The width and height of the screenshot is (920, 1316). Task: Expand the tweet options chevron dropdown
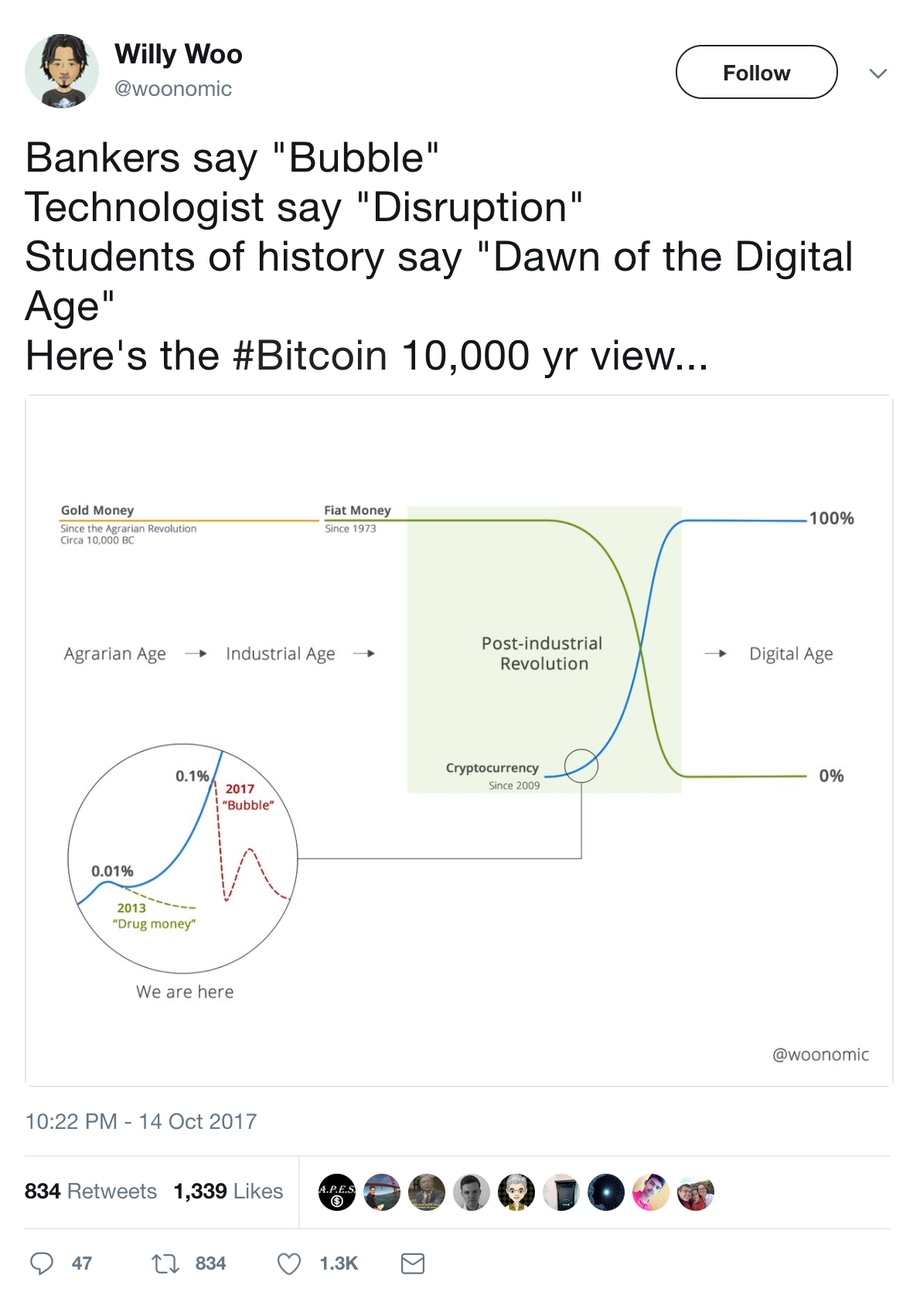click(877, 73)
